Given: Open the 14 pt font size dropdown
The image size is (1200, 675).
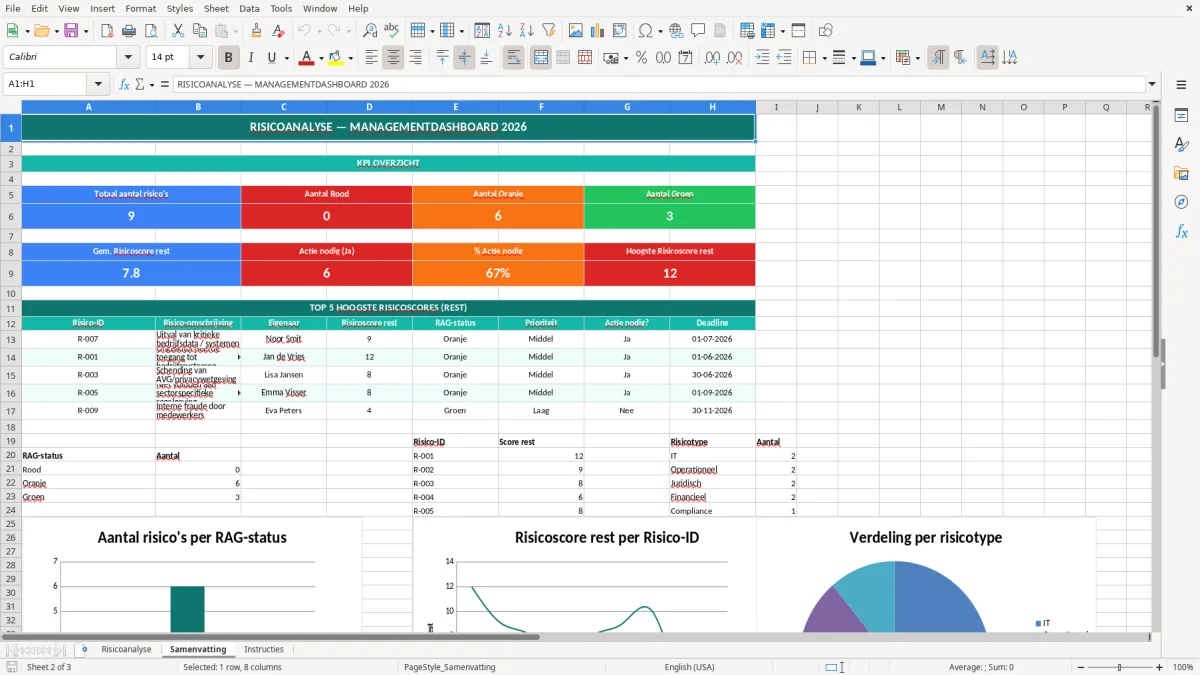Looking at the screenshot, I should pos(201,58).
